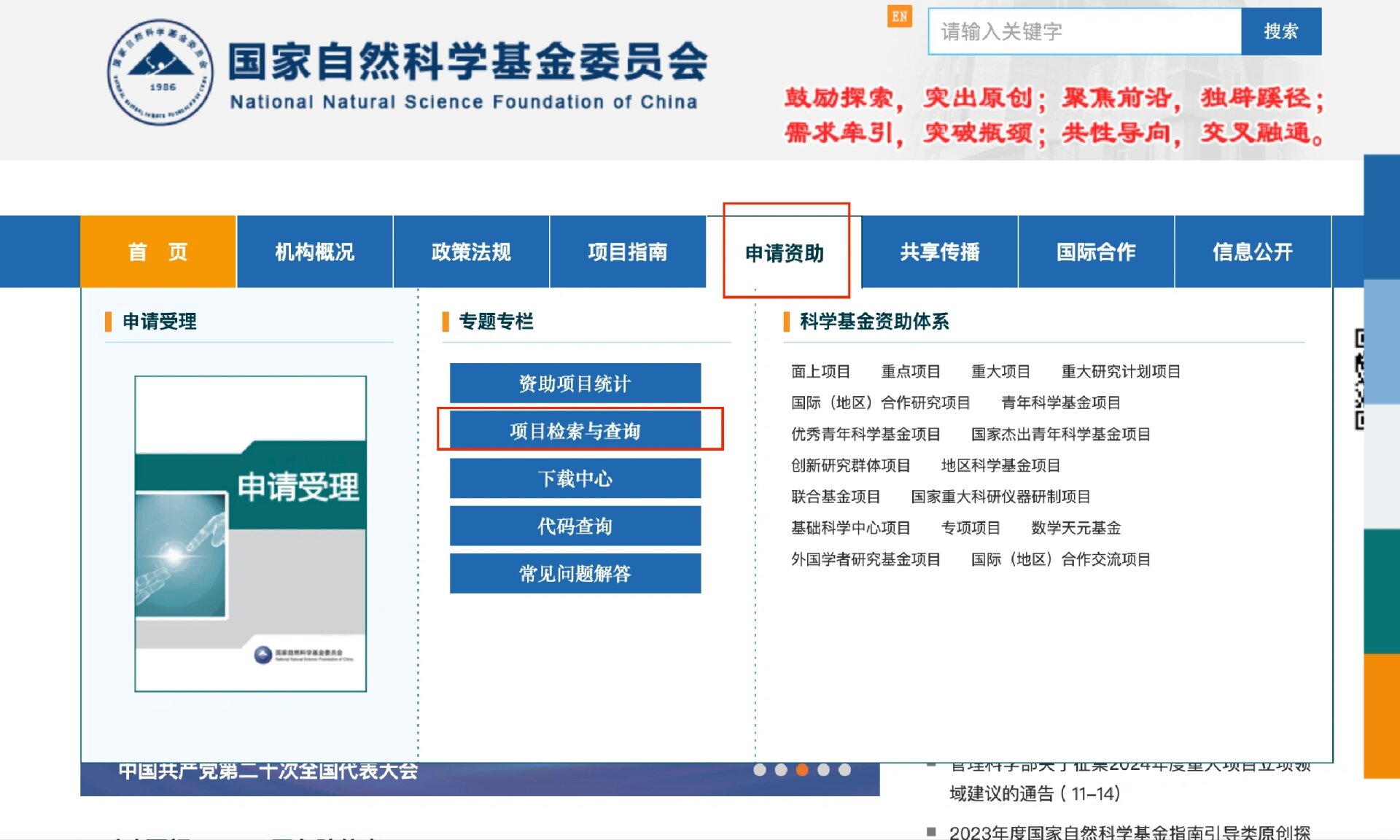Image resolution: width=1400 pixels, height=840 pixels.
Task: Open the 2023年度国家自然科学基金指南引导类原创探 news link
Action: 1129,832
